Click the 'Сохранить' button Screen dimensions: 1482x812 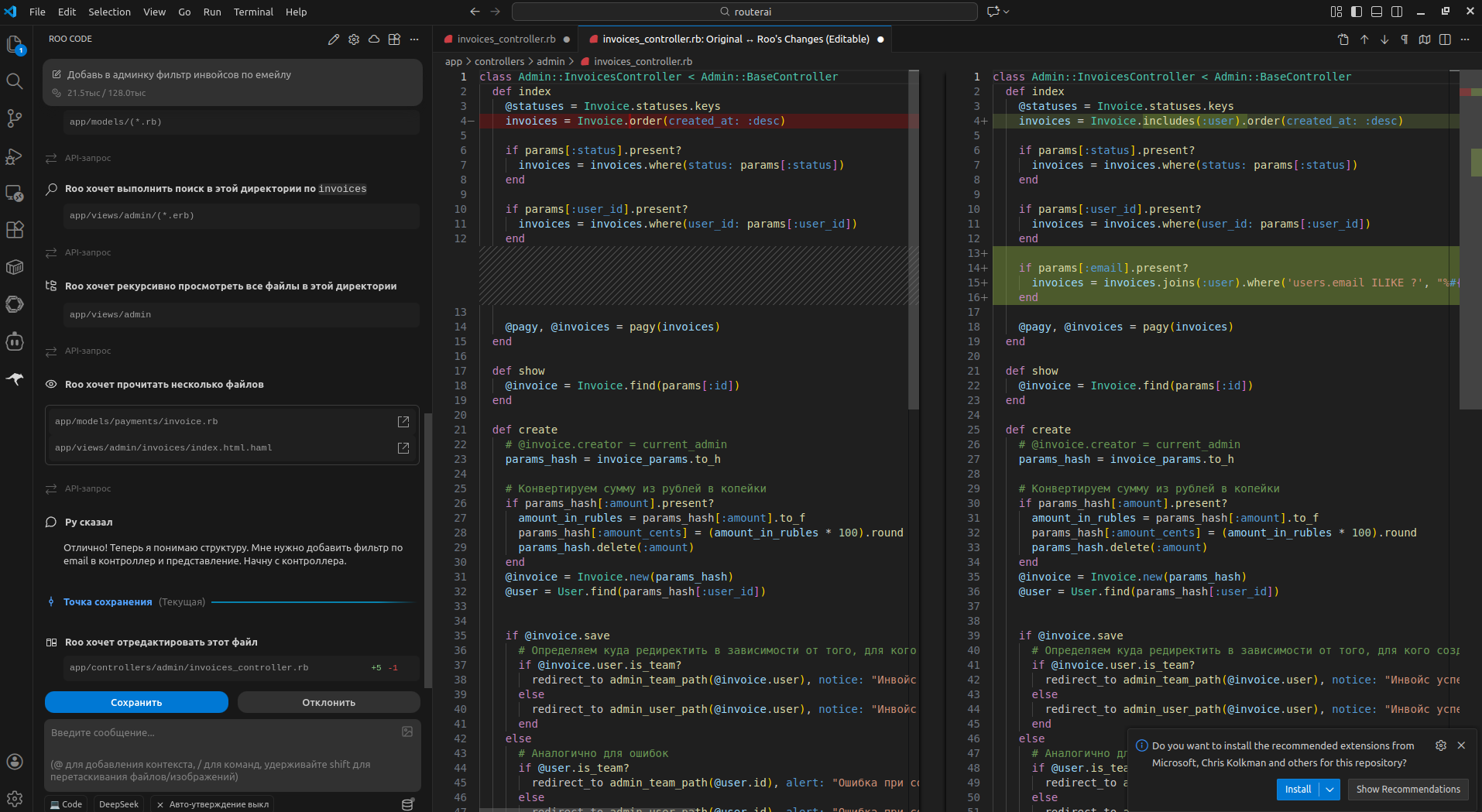click(136, 702)
